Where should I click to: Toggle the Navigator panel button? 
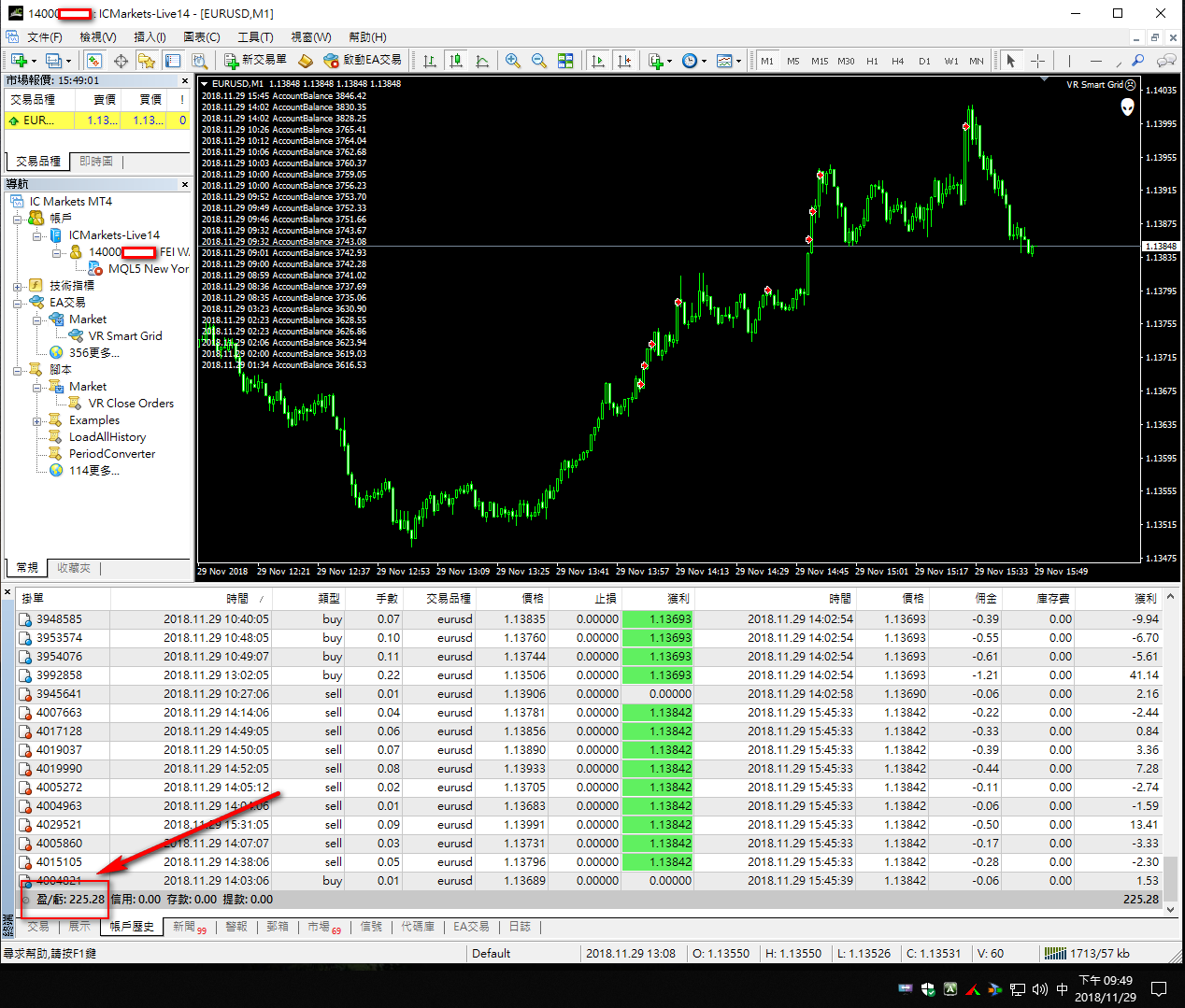(x=147, y=61)
